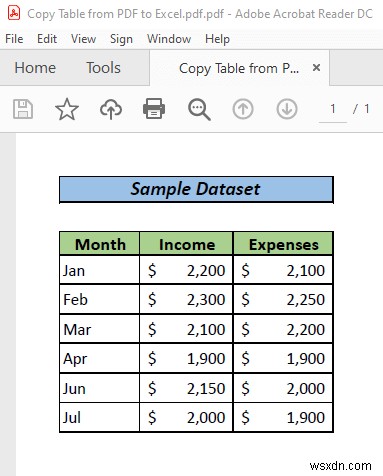Add a bookmark with the star icon
Image resolution: width=383 pixels, height=476 pixels.
[x=67, y=109]
